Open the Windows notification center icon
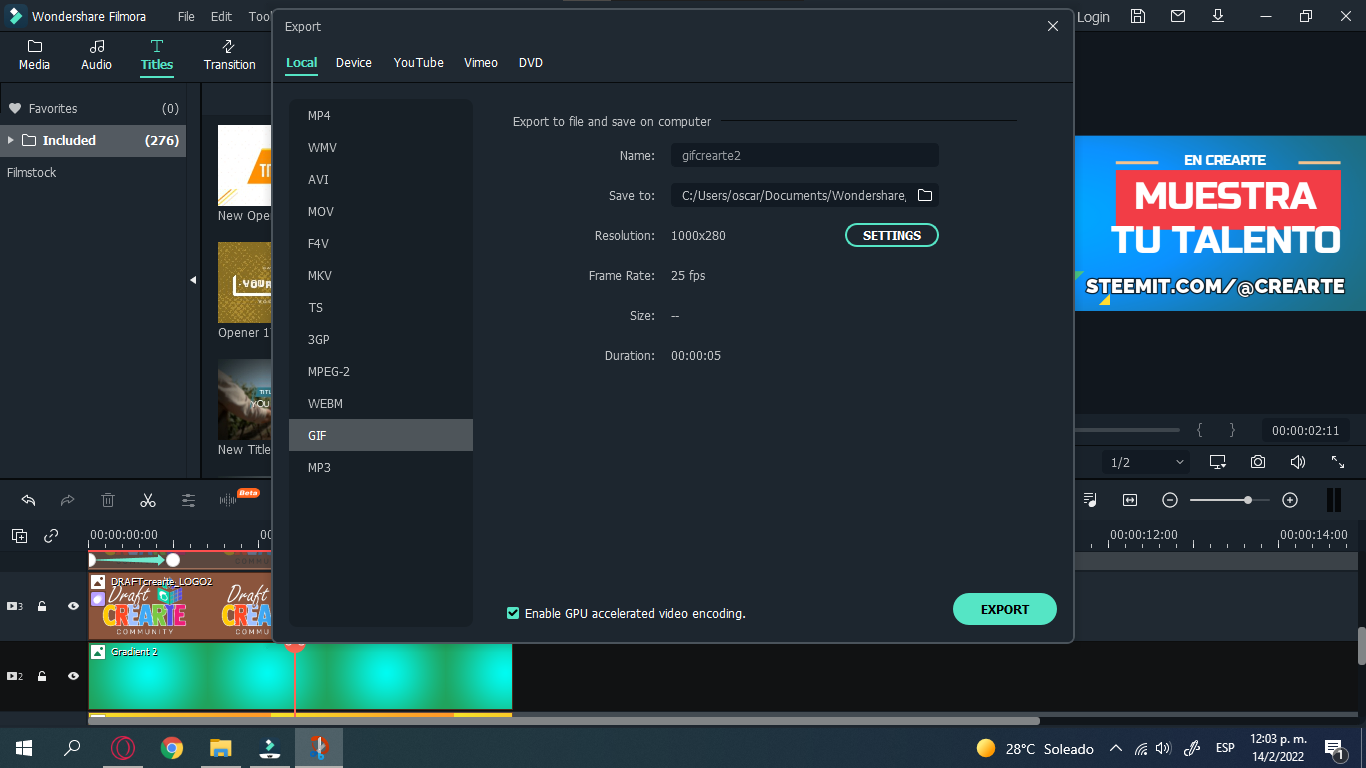 click(1333, 748)
